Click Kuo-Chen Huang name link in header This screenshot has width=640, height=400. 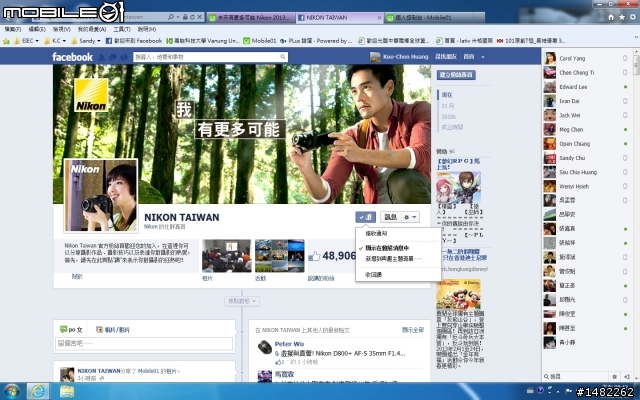click(406, 57)
